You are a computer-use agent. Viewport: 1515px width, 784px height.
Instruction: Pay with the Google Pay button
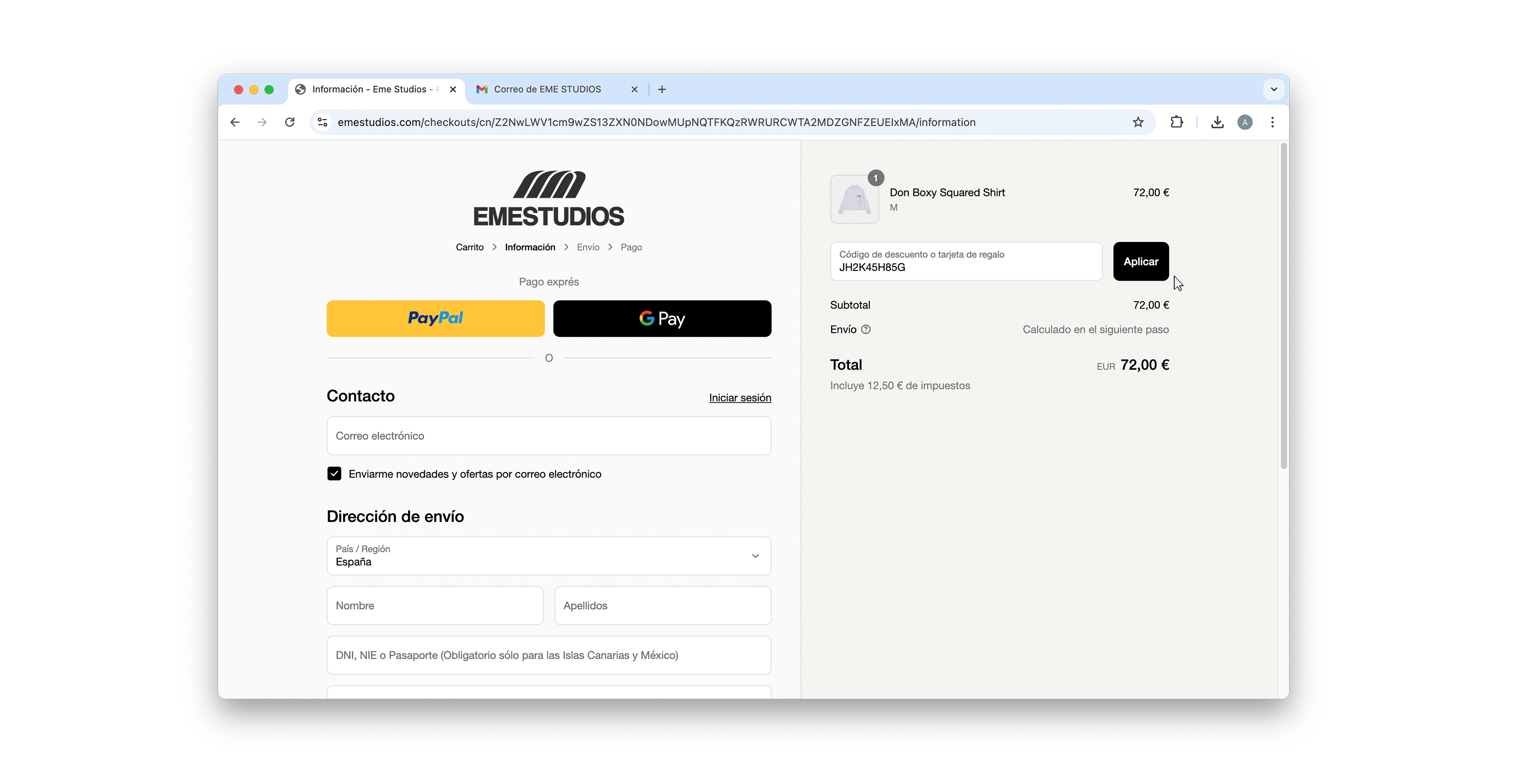662,318
